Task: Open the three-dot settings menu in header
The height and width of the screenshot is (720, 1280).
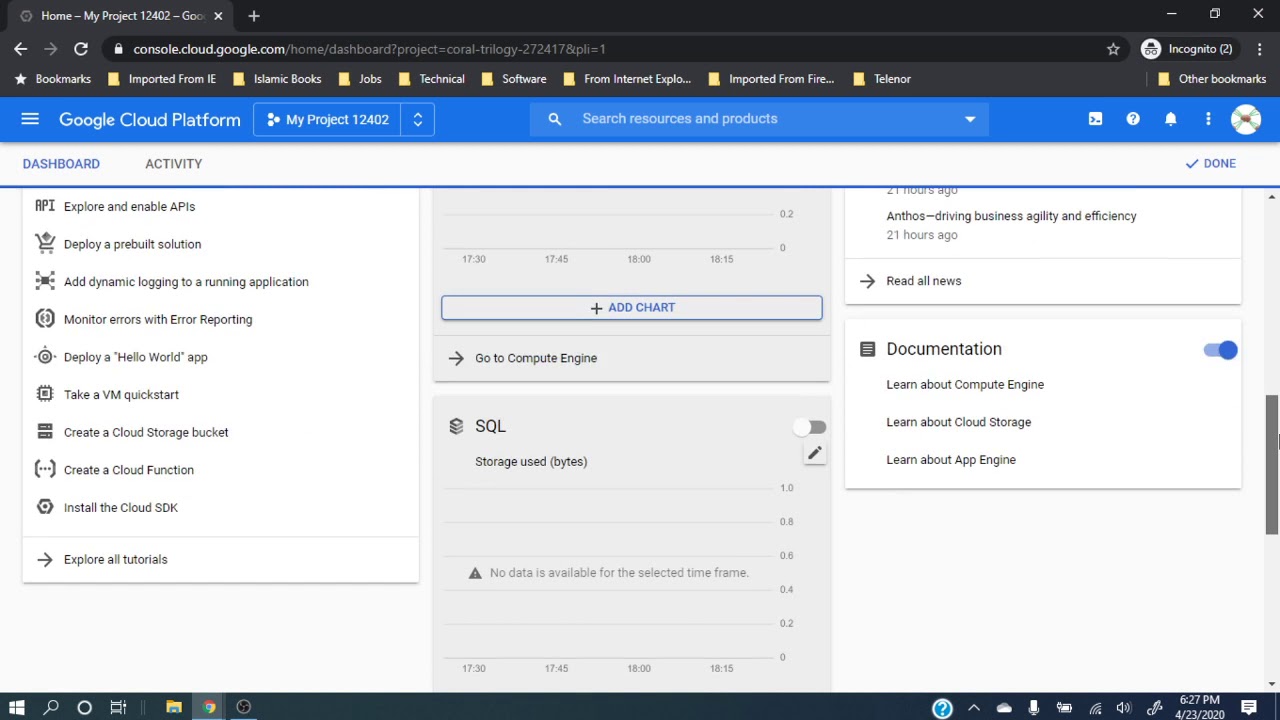Action: pos(1208,119)
